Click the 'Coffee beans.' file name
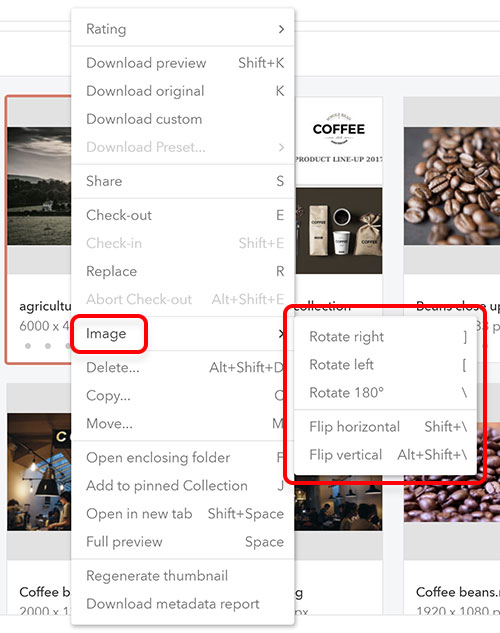This screenshot has height=633, width=500. pos(458,592)
